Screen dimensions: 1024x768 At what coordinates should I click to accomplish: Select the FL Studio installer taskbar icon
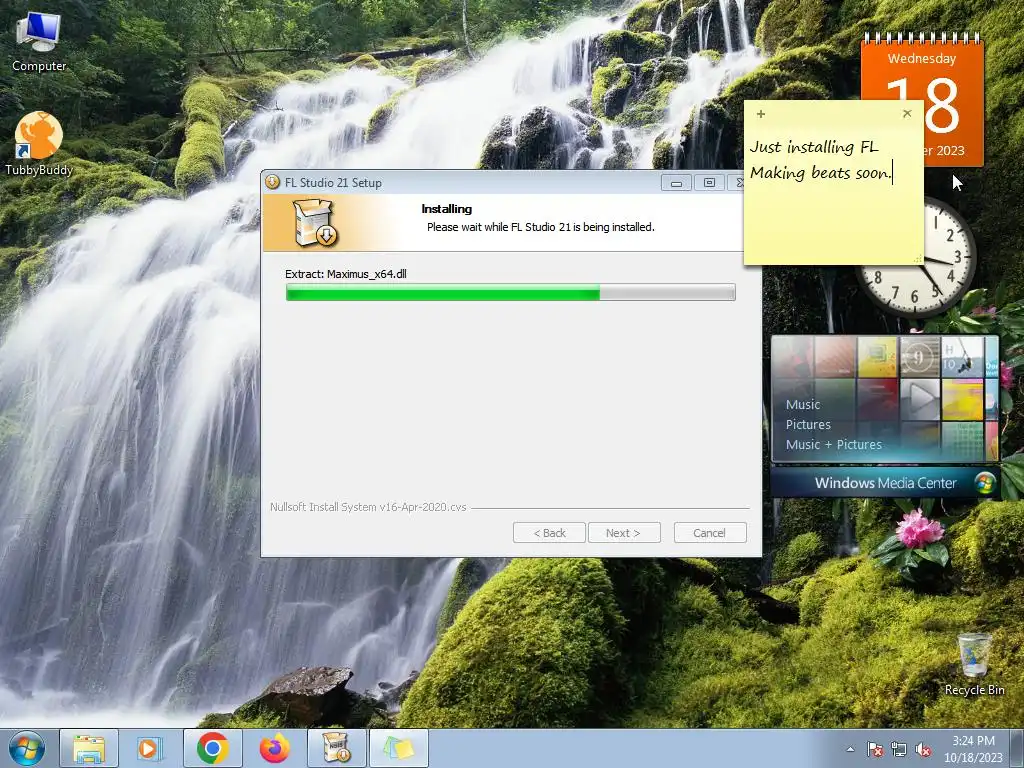(x=336, y=748)
